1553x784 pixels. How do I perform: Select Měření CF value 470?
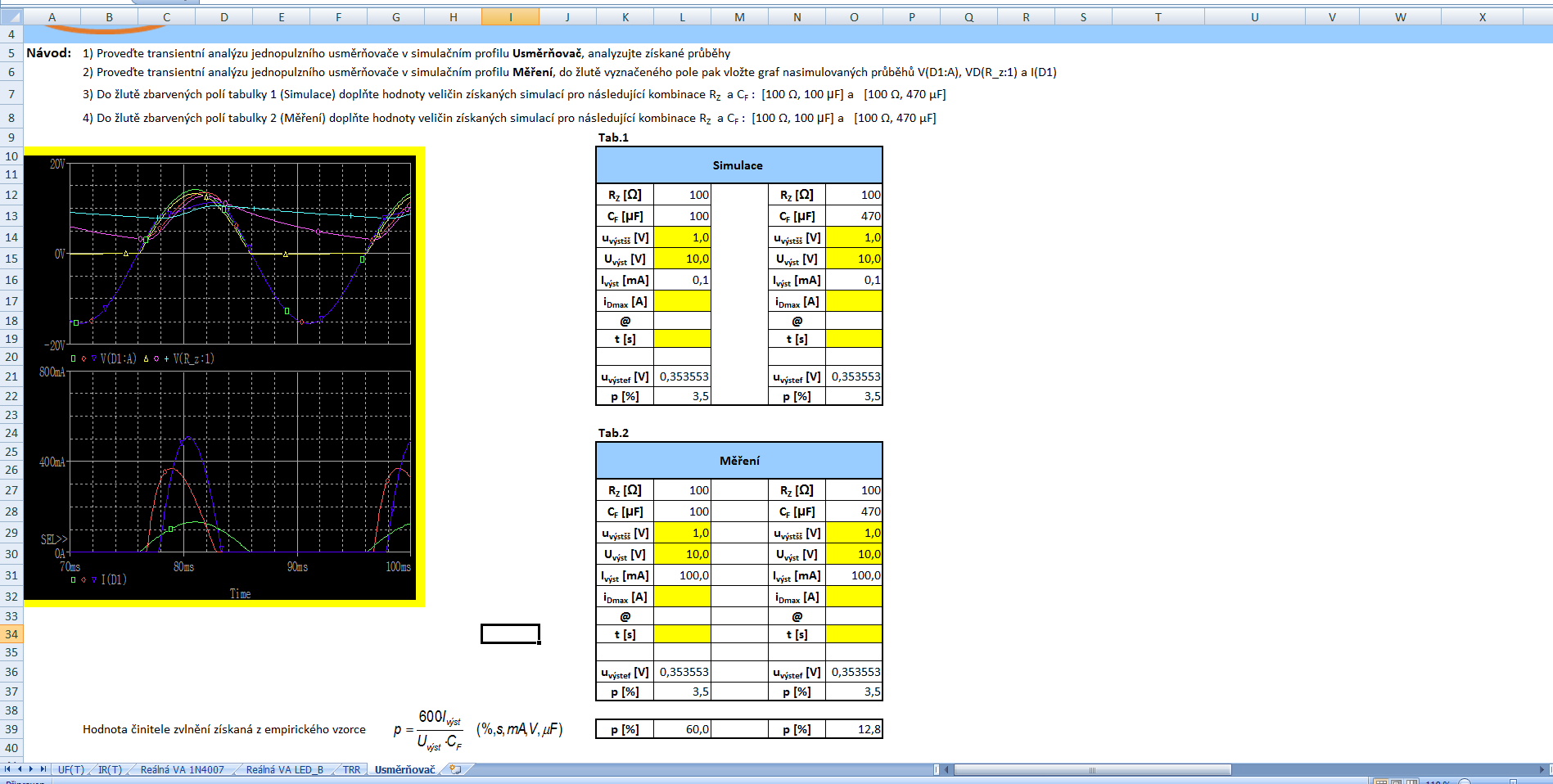pos(854,511)
